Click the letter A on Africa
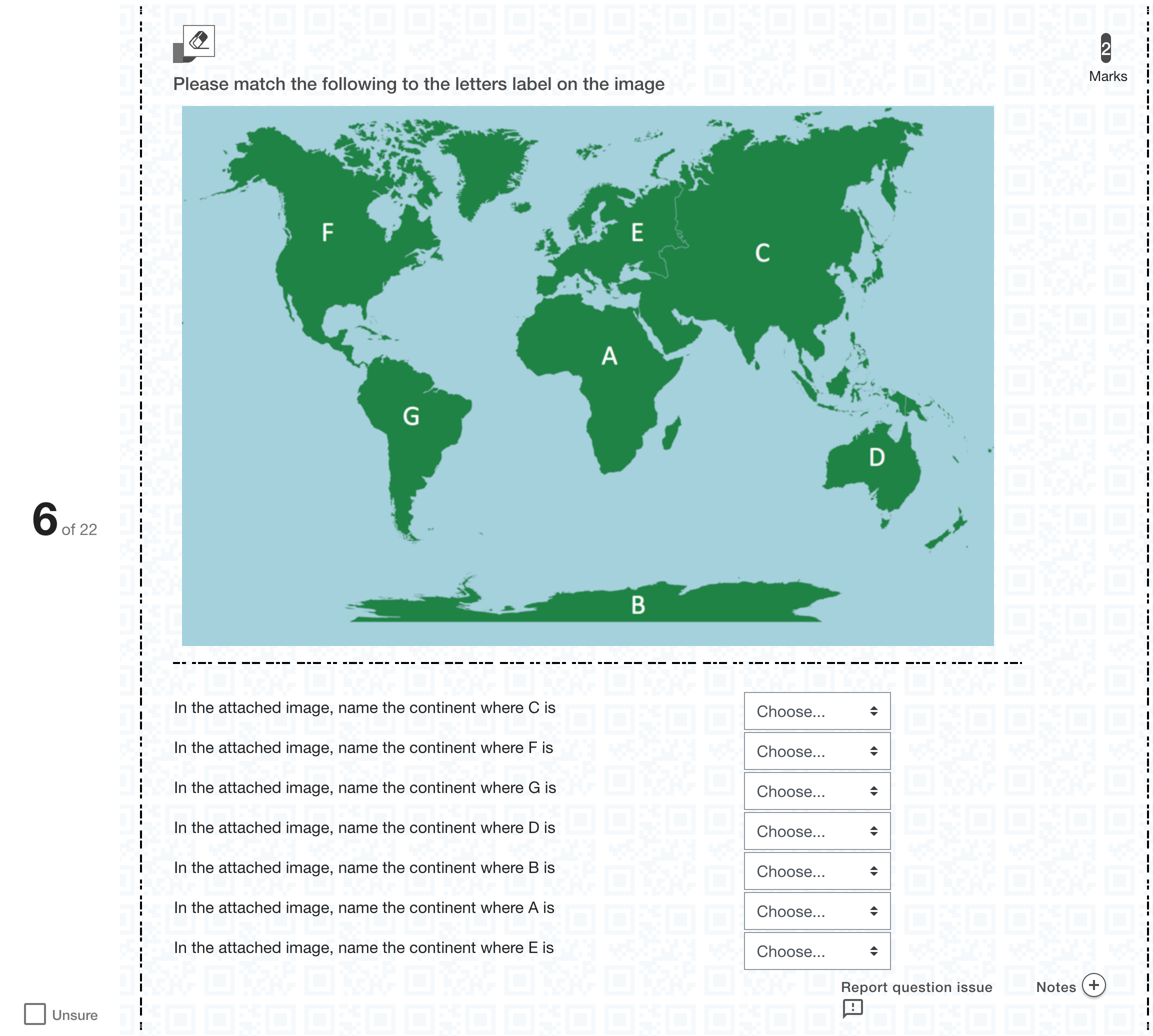Screen dimensions: 1153x1036 (x=609, y=356)
